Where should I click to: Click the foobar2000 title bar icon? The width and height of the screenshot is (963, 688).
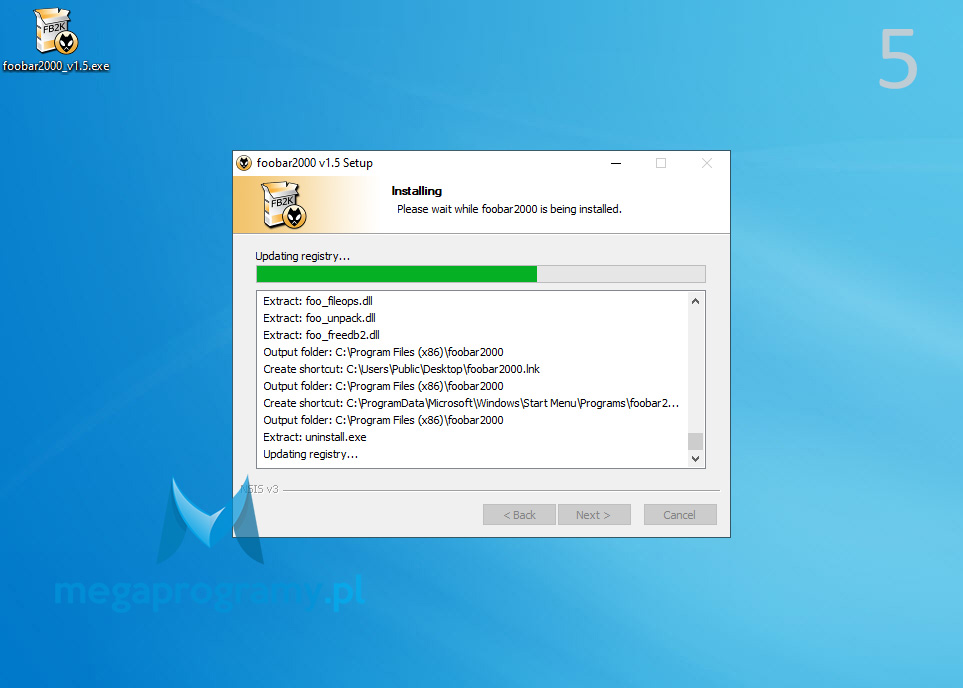click(x=244, y=163)
